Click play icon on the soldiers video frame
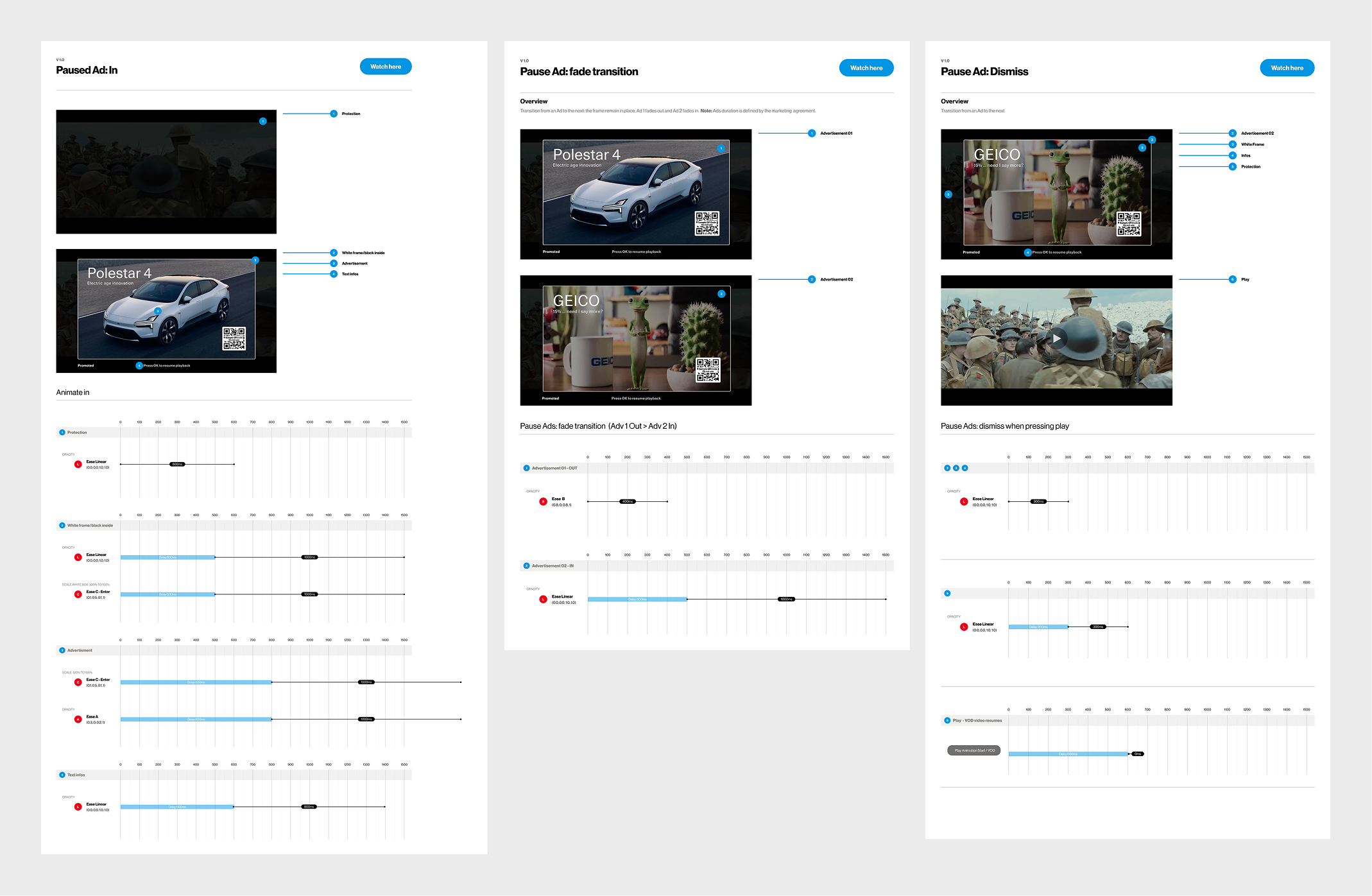 pos(1056,338)
